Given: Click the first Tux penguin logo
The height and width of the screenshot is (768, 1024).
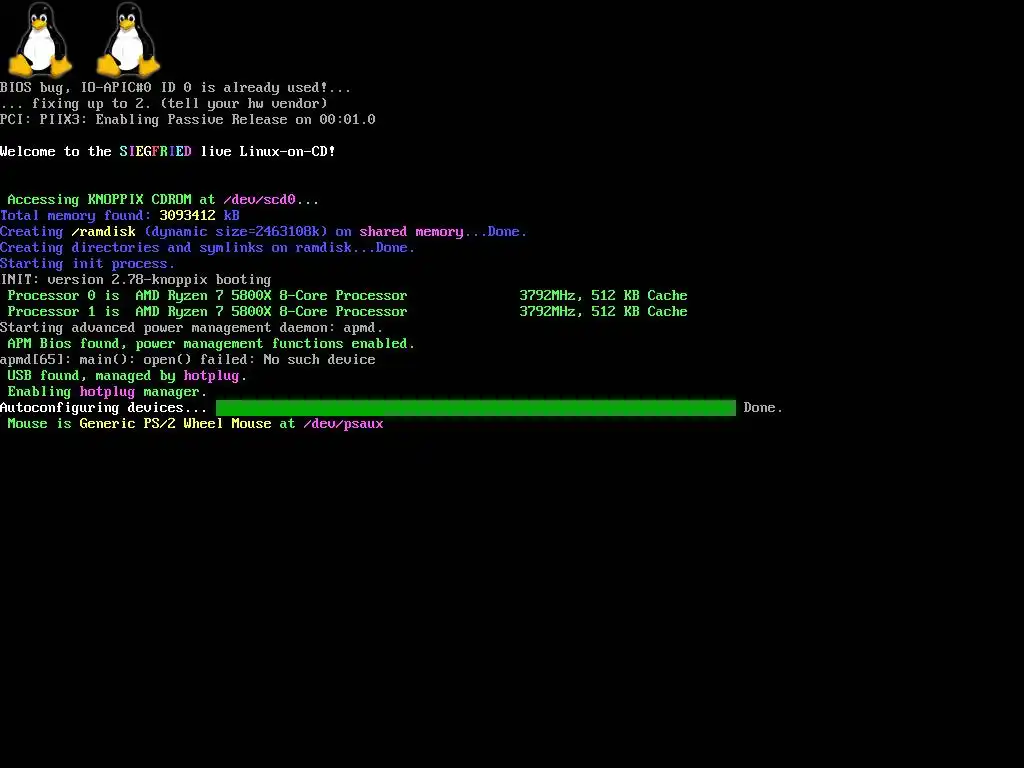Looking at the screenshot, I should pos(40,39).
